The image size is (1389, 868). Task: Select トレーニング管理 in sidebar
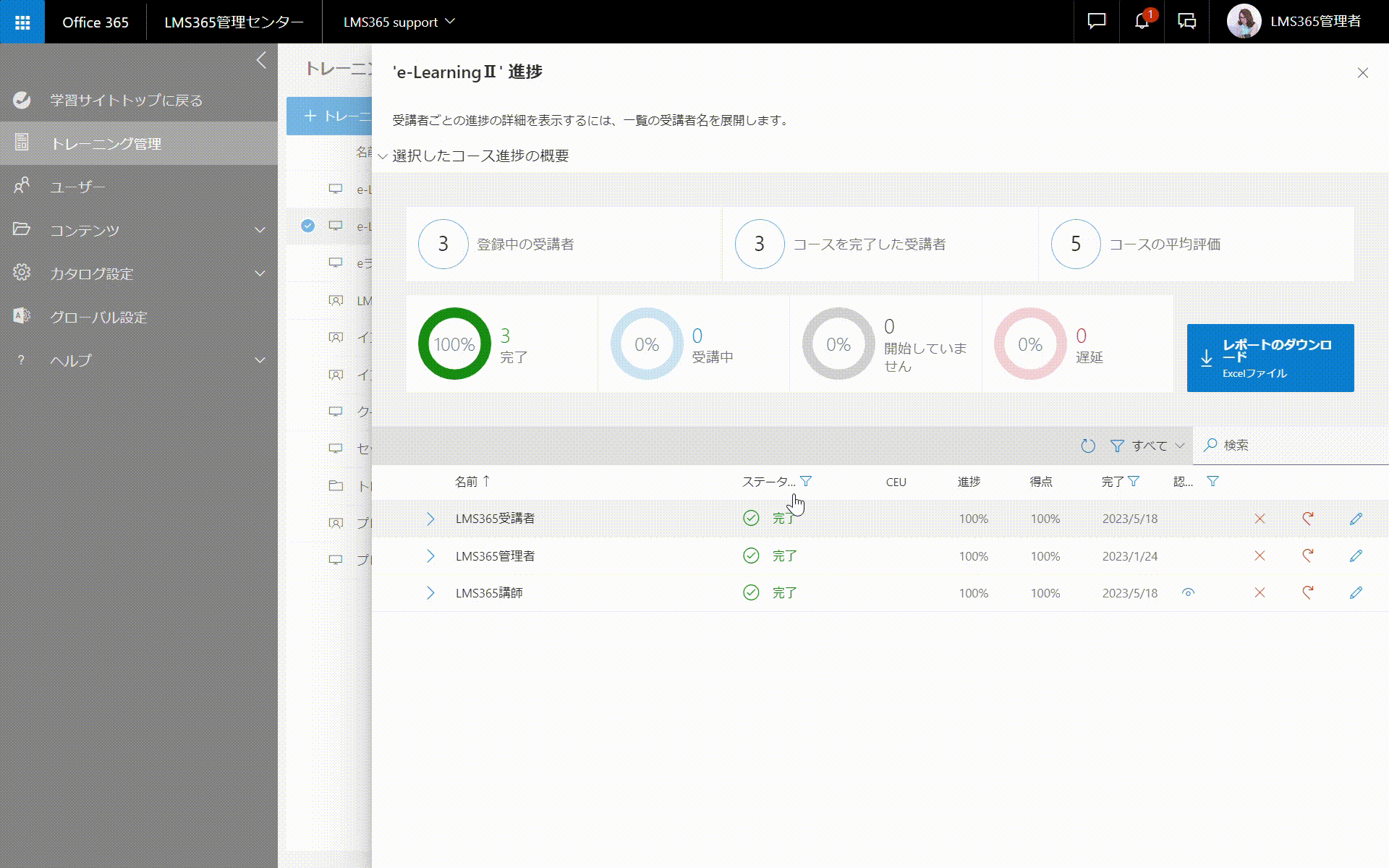(x=139, y=143)
